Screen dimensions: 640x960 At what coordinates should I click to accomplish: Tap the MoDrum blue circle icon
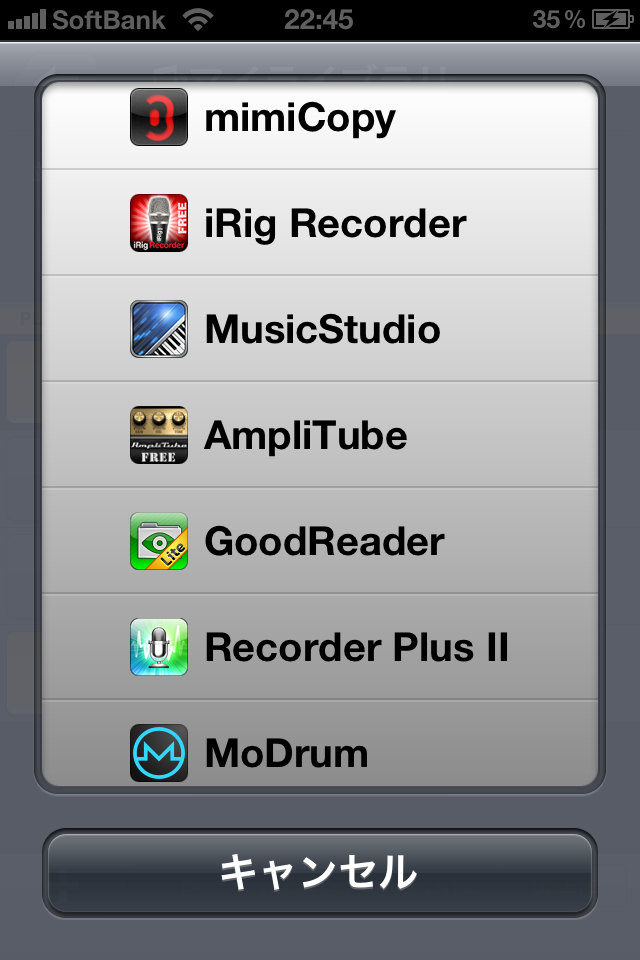[x=159, y=753]
